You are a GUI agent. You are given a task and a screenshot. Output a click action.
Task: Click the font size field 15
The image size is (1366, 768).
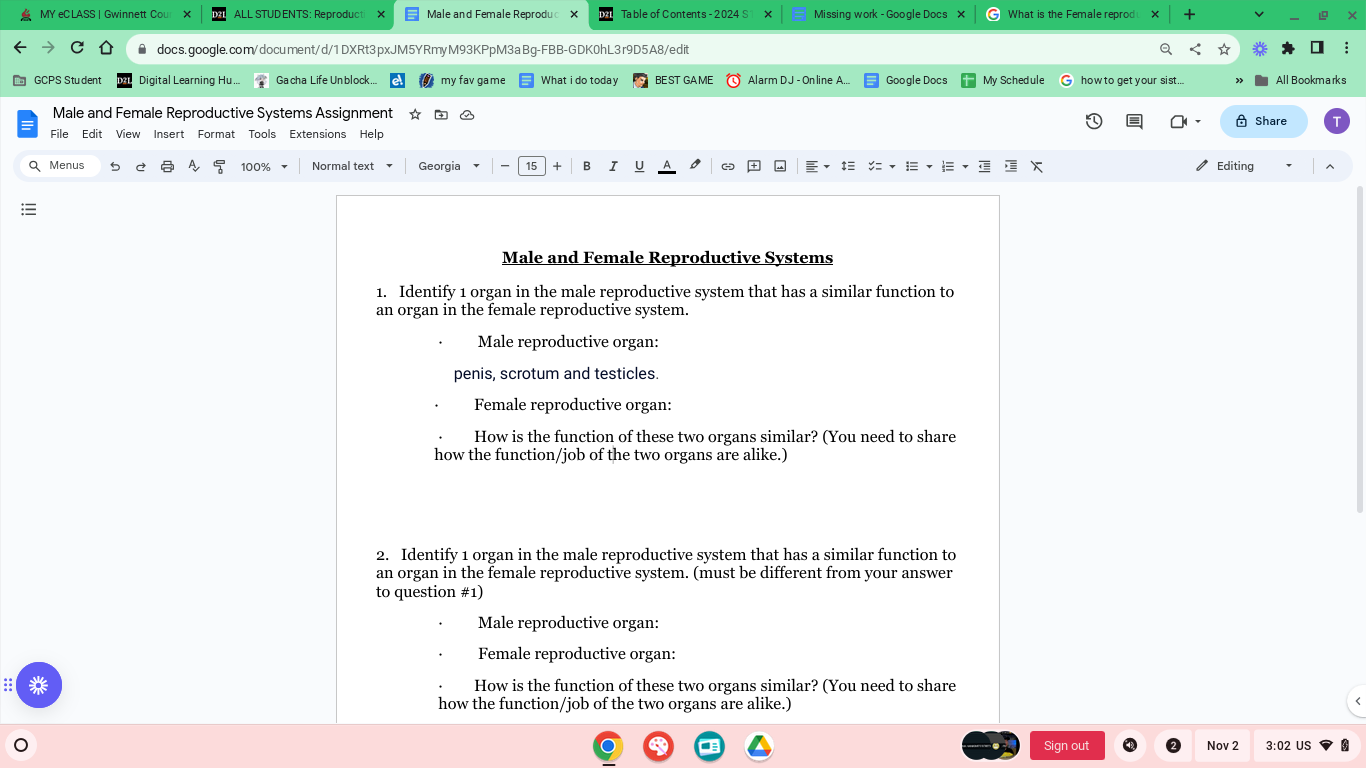531,166
